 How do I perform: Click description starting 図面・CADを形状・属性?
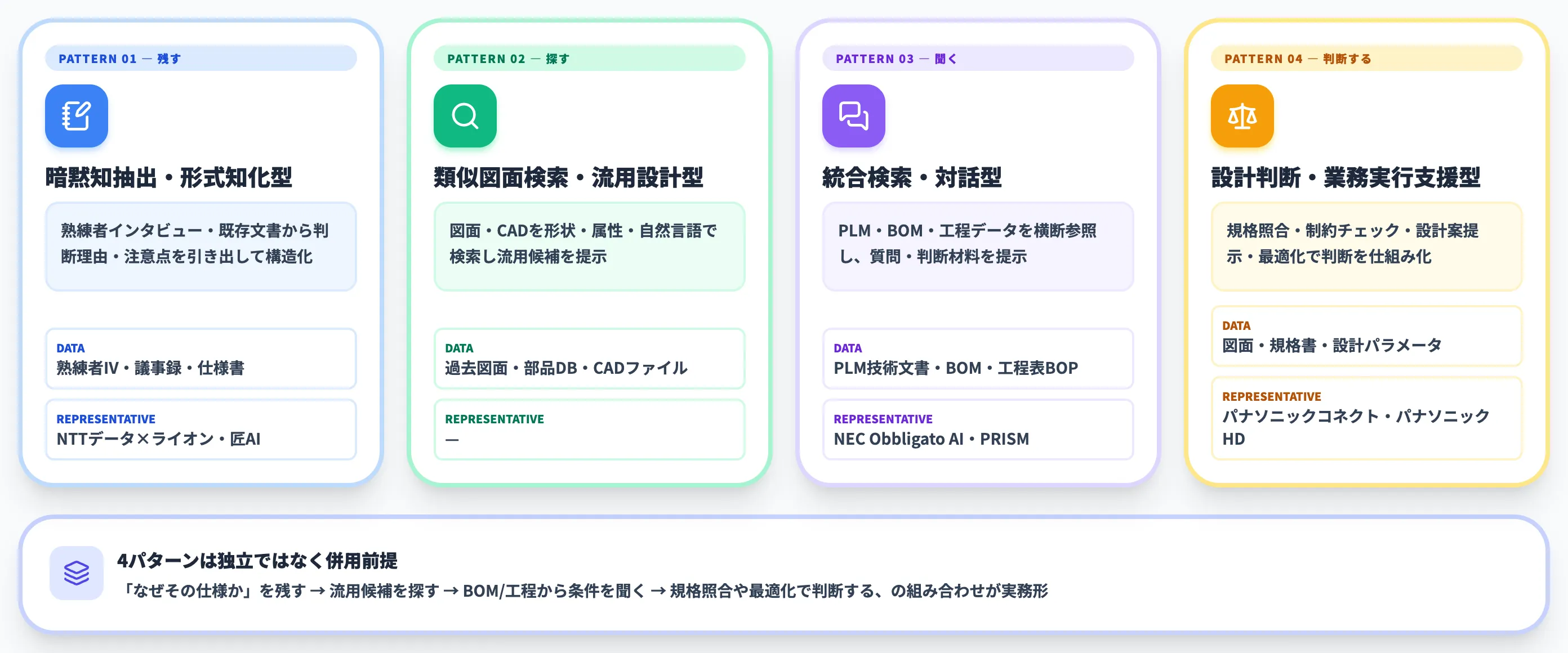click(x=583, y=243)
